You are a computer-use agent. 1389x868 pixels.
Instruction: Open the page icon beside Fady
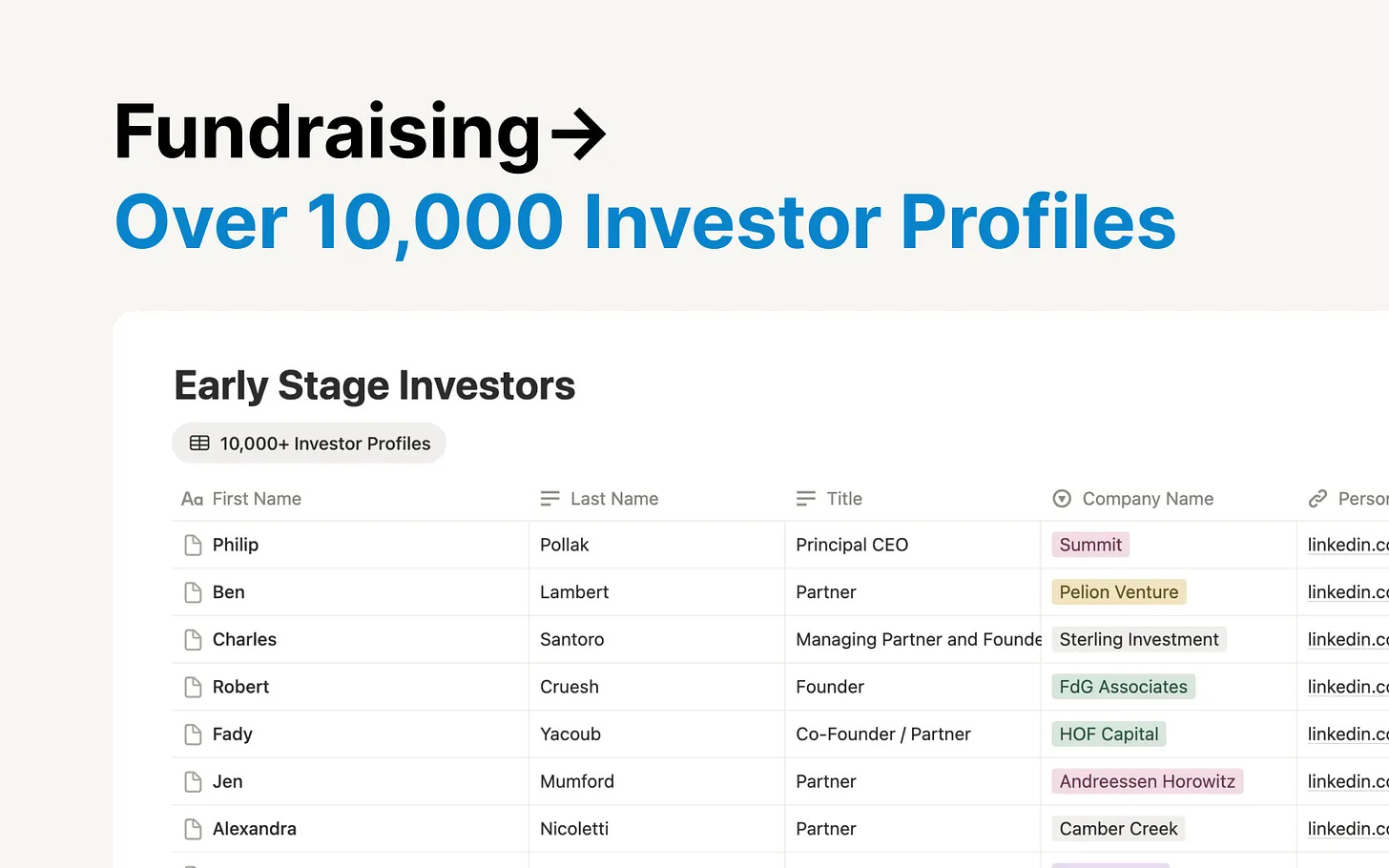pos(193,734)
